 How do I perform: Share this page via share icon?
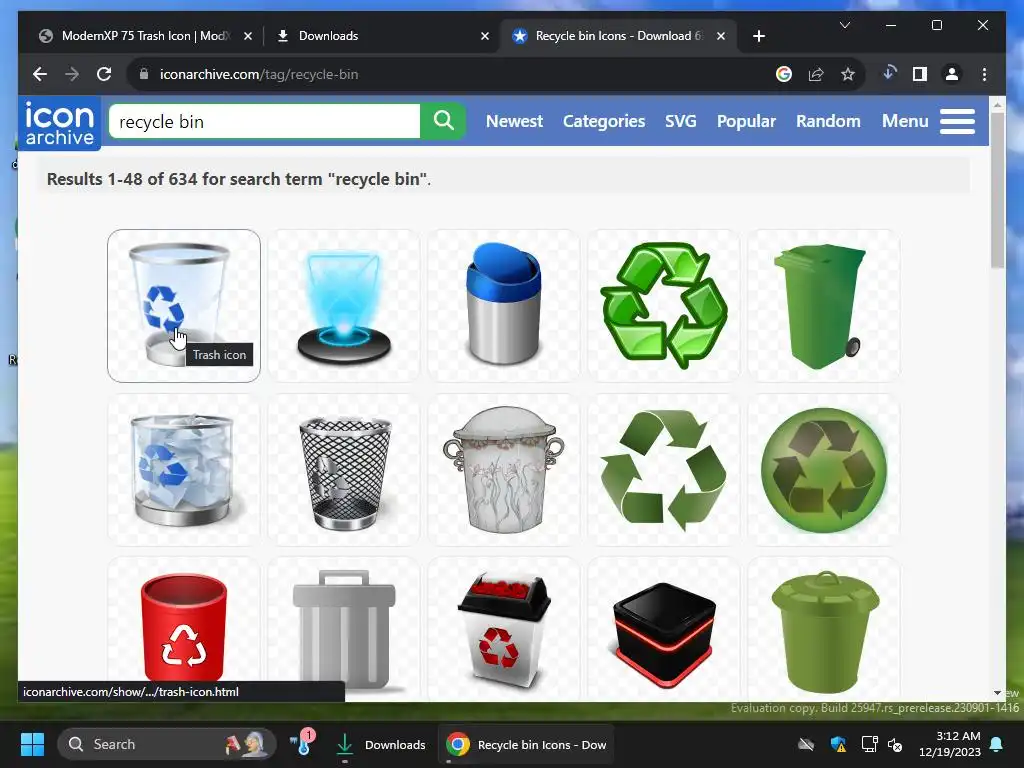tap(816, 74)
